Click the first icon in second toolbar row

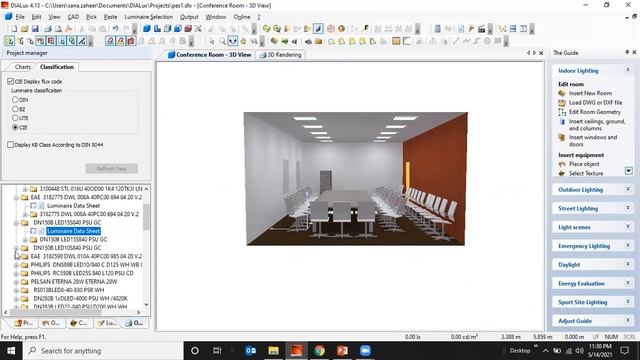pos(9,41)
